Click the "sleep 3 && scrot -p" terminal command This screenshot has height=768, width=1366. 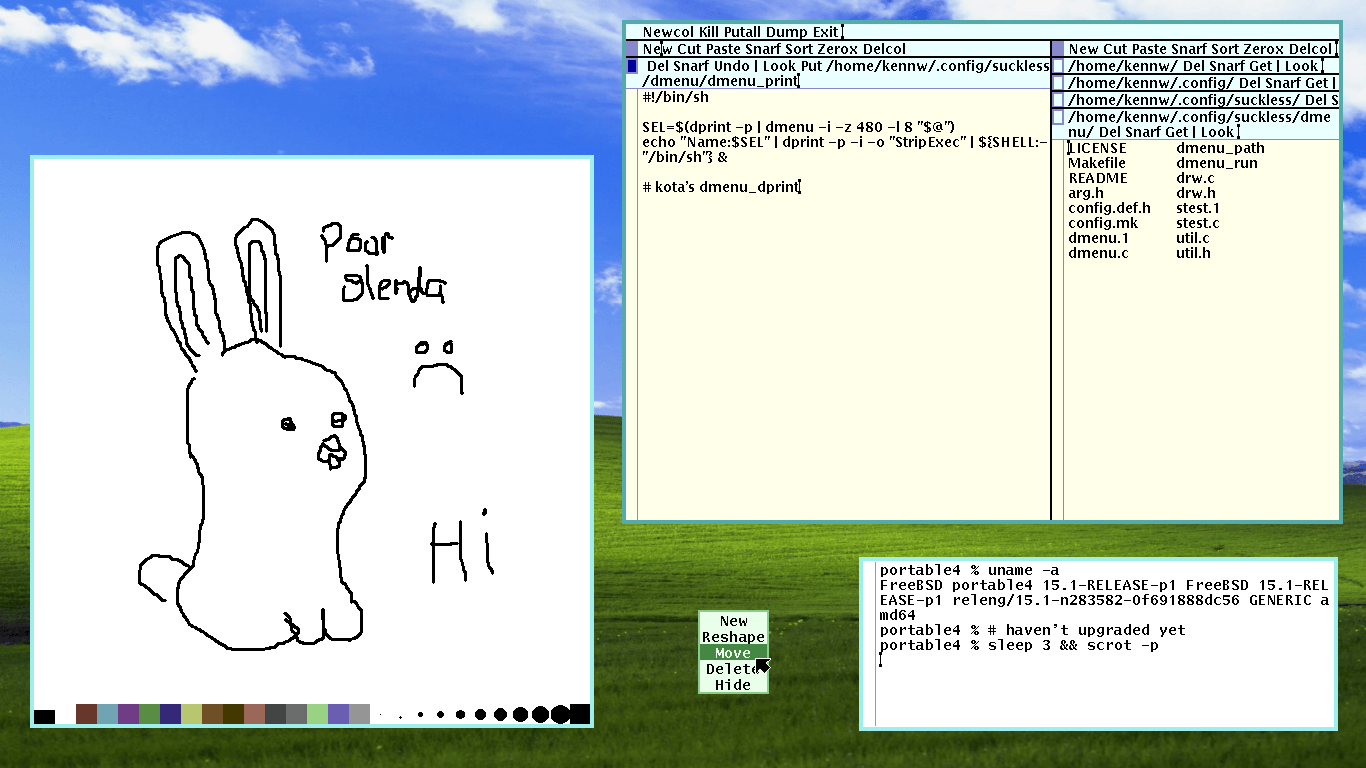point(1073,645)
